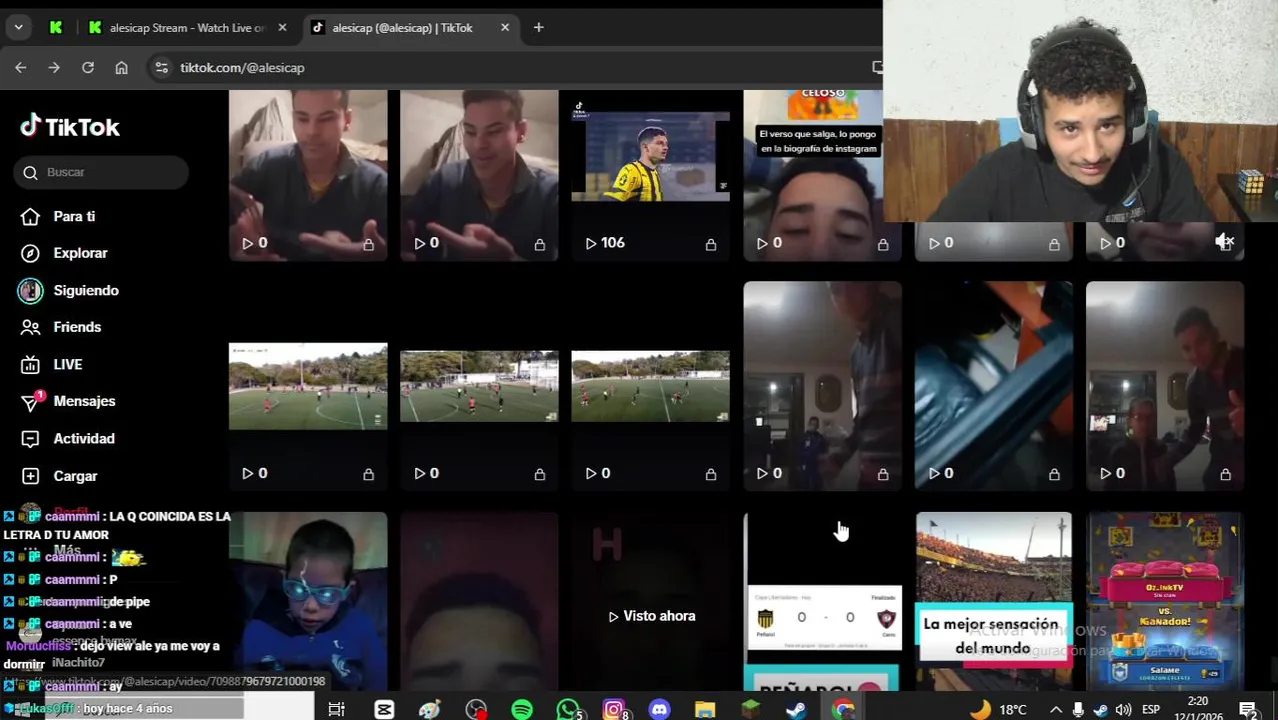Screen dimensions: 1278x720
Task: Open Steam from the taskbar
Action: click(796, 709)
